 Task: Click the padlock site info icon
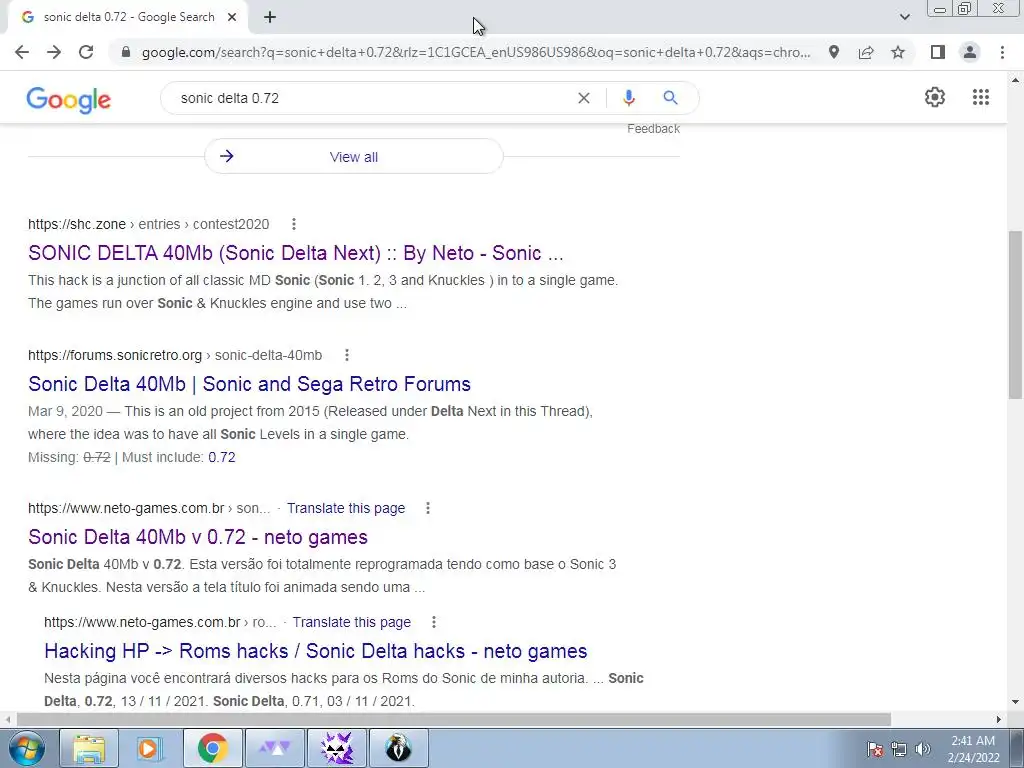(126, 52)
